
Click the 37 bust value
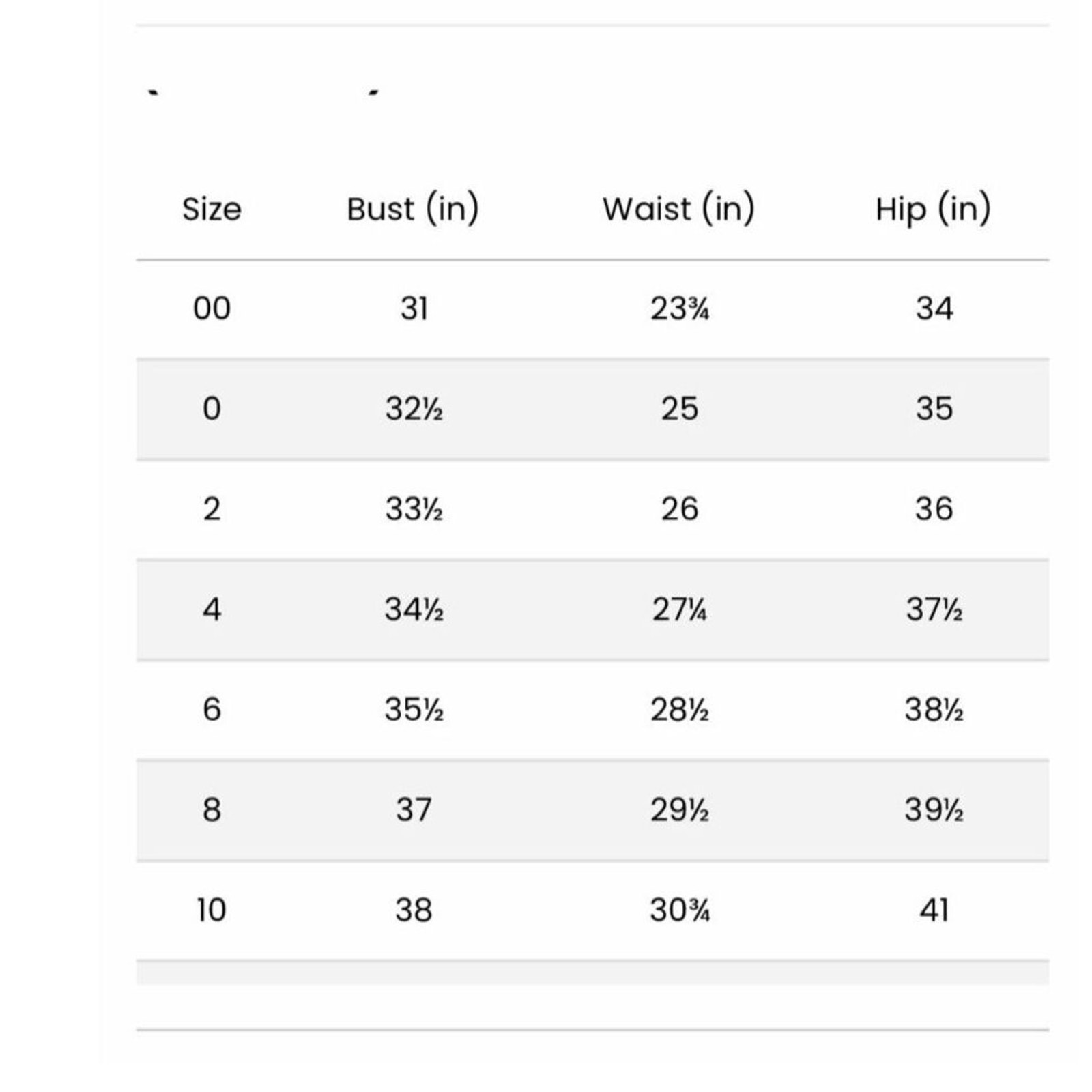coord(414,809)
